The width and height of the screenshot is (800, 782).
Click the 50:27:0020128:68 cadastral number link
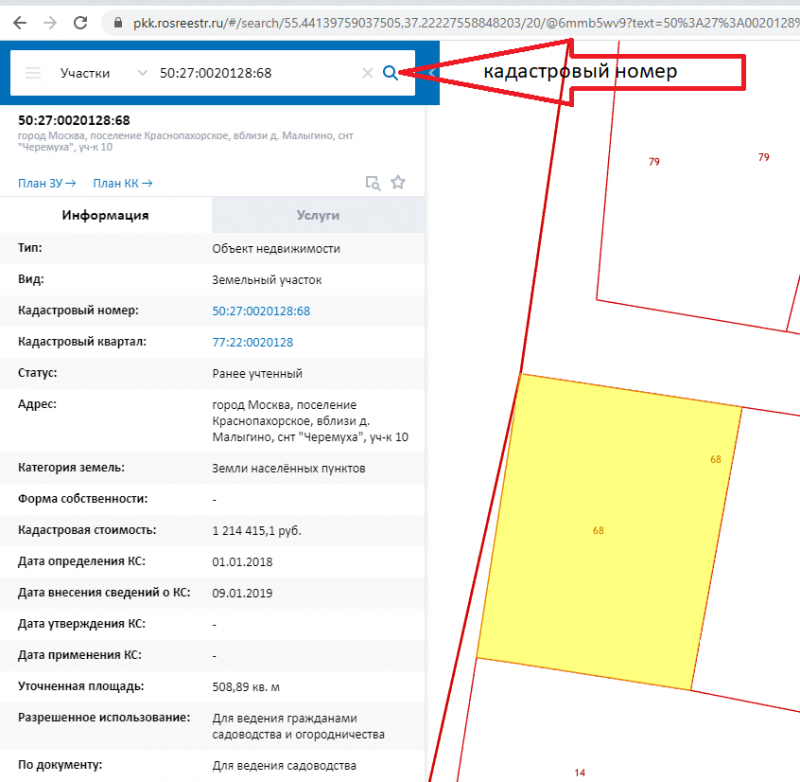pos(261,311)
